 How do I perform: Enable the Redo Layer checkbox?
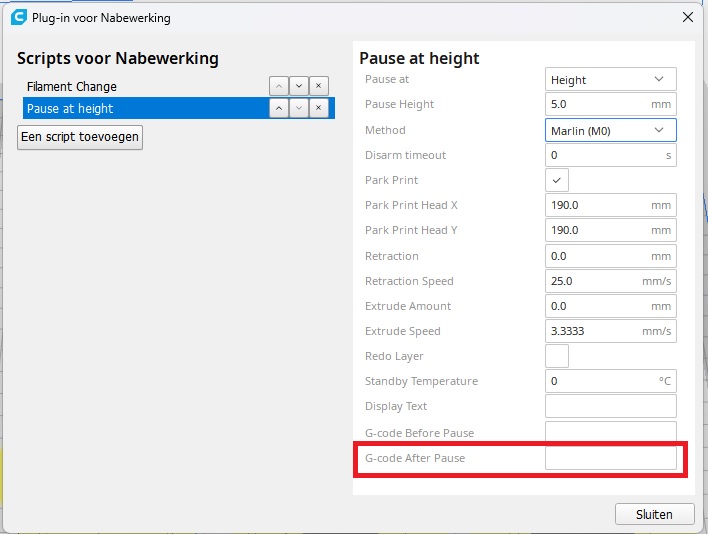tap(557, 356)
